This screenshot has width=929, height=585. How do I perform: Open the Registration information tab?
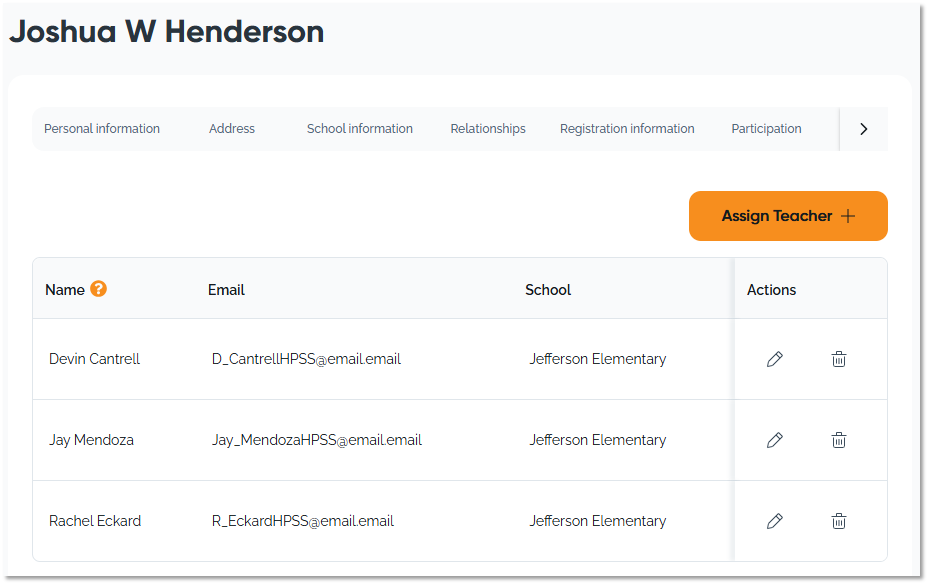click(627, 129)
